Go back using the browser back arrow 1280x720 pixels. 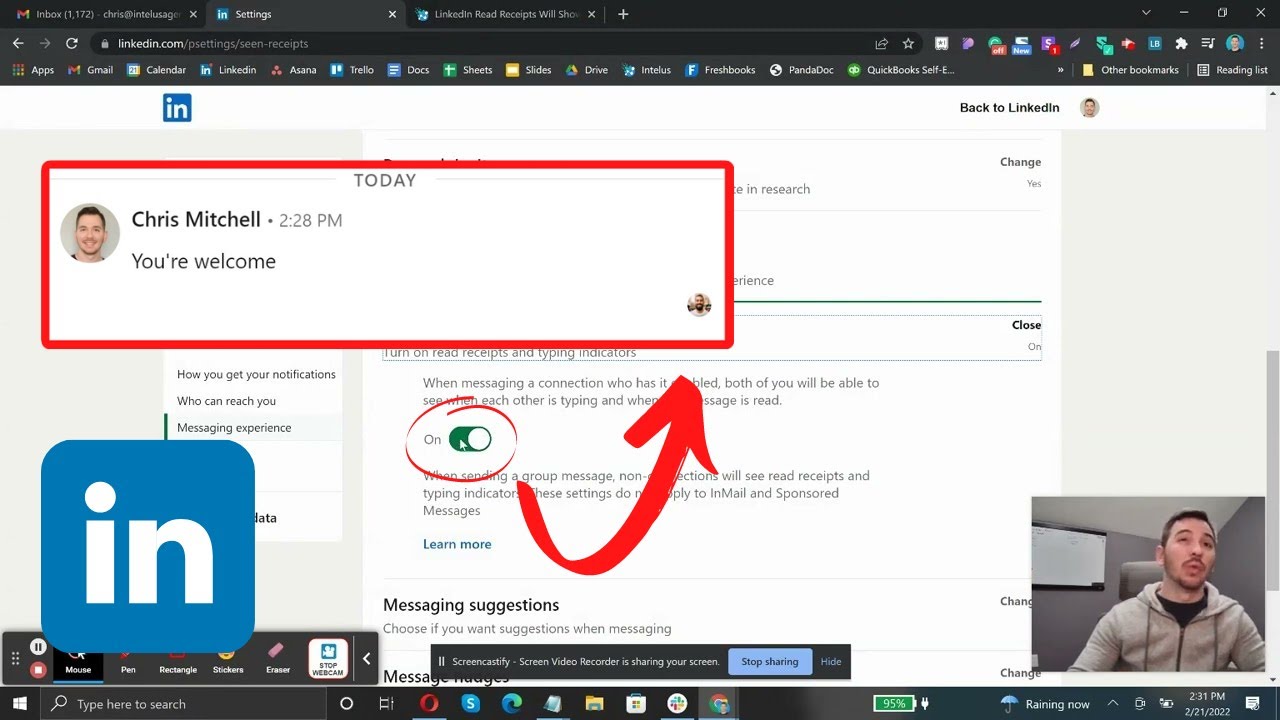(18, 44)
